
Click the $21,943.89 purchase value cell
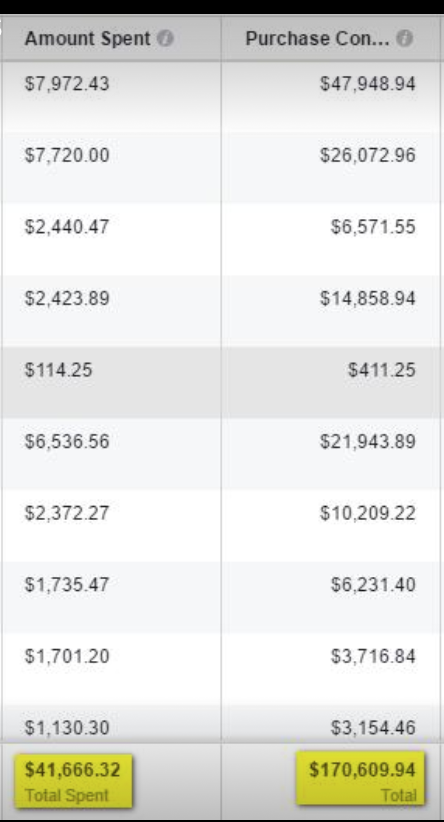331,454
